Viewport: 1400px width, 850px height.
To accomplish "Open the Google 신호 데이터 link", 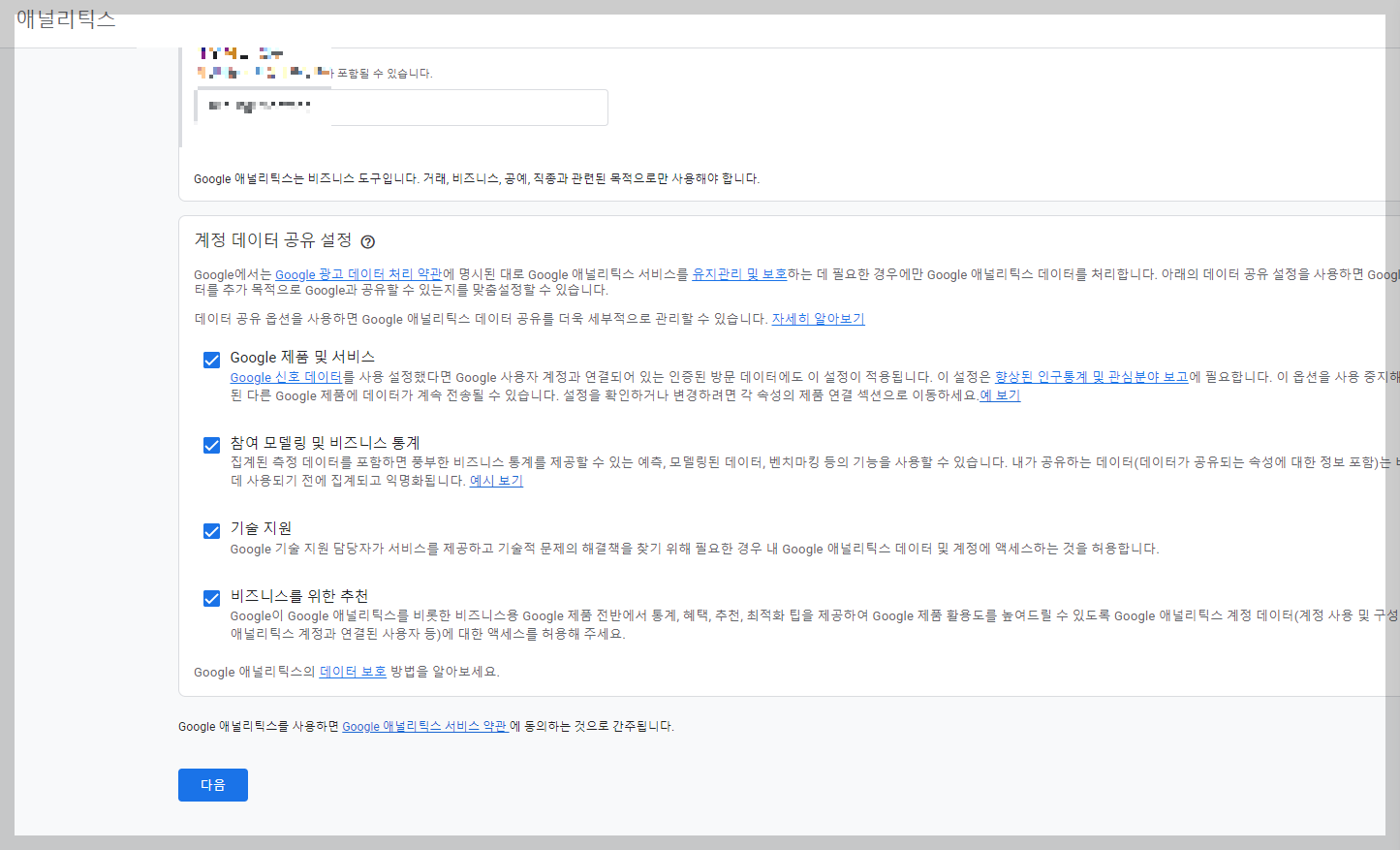I will tap(287, 377).
